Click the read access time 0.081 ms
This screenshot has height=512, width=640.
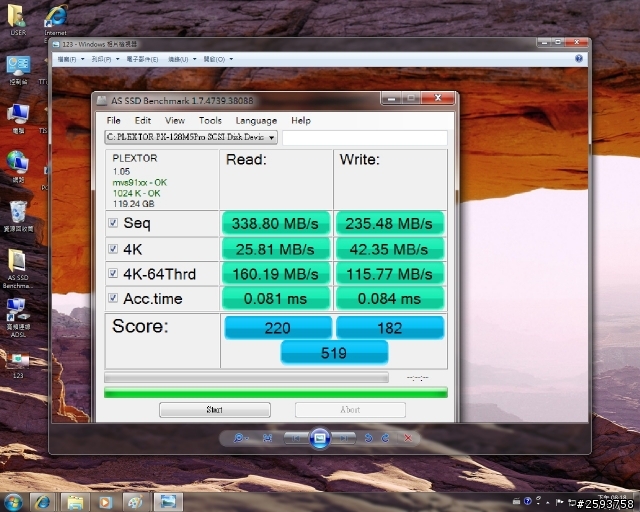tap(276, 298)
